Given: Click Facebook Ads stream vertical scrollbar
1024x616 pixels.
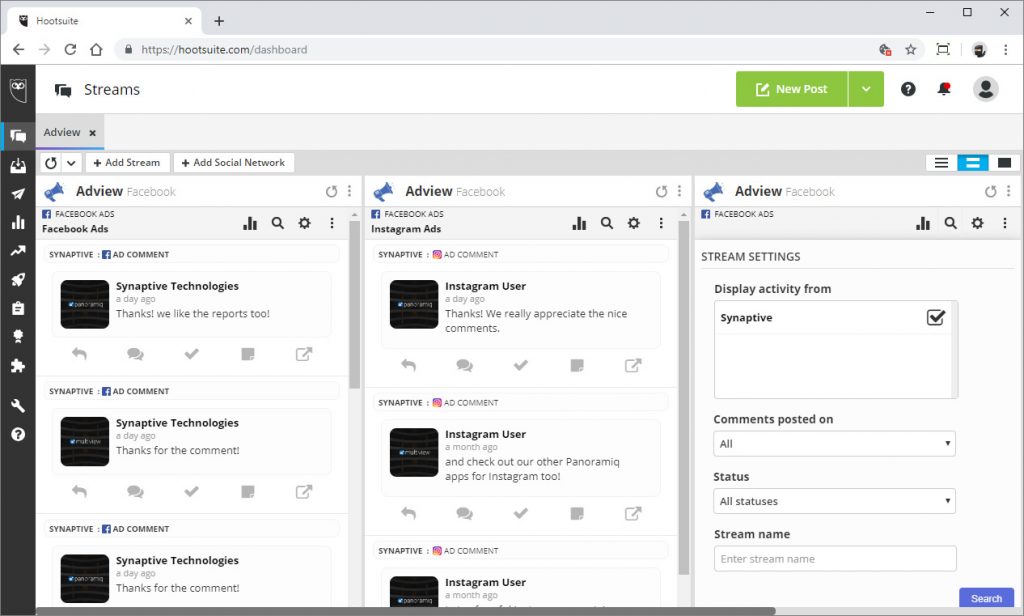Looking at the screenshot, I should click(355, 304).
